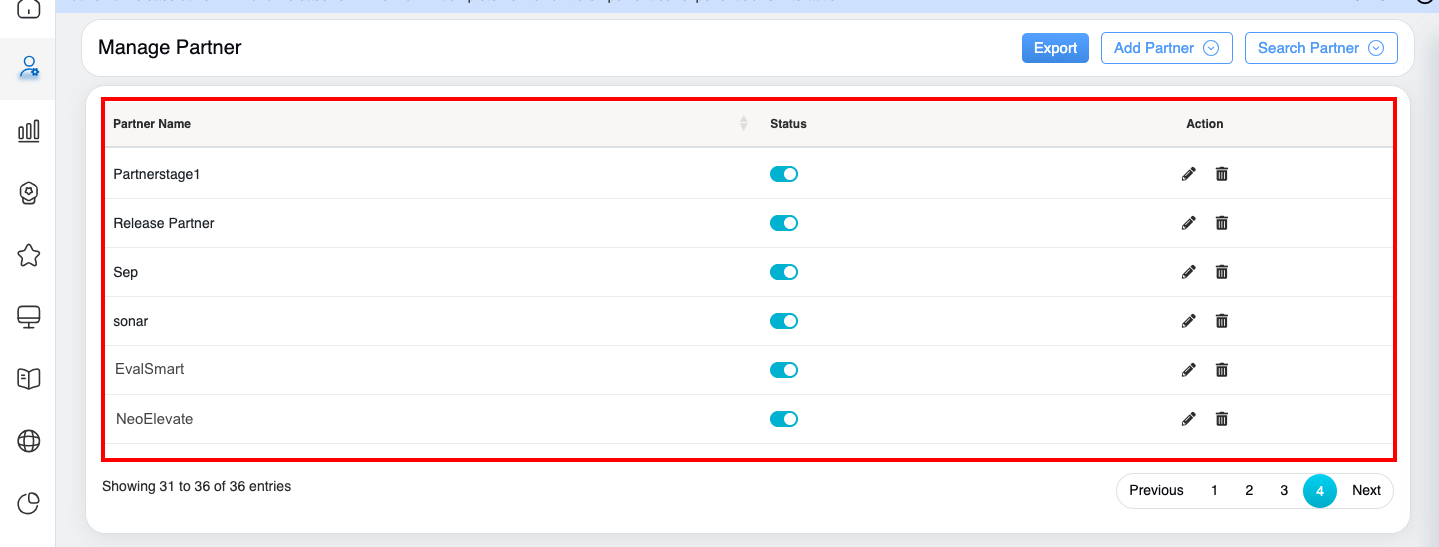1439x547 pixels.
Task: Click the Previous pagination button
Action: click(1156, 490)
